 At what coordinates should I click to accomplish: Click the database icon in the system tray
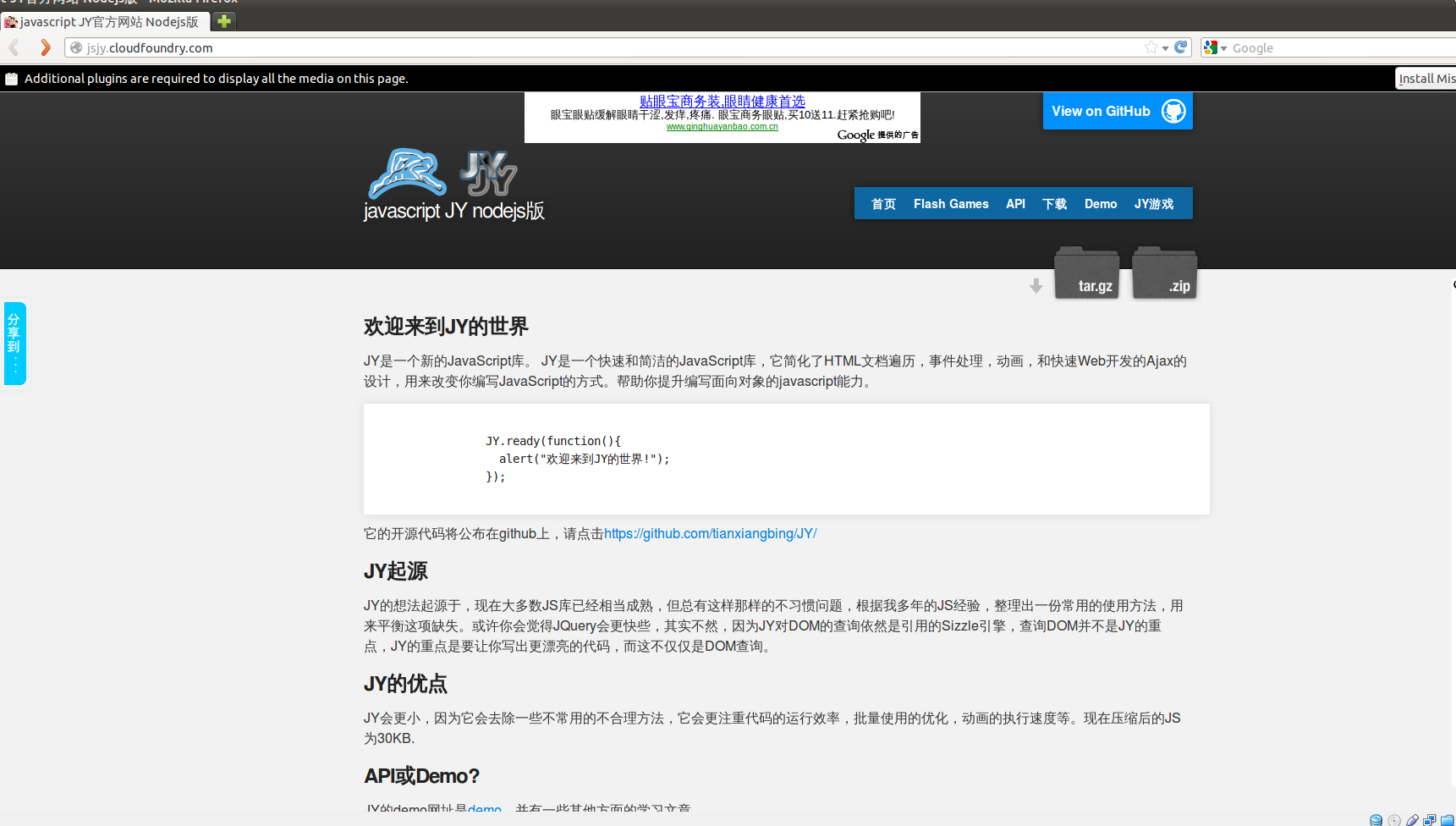(1376, 819)
